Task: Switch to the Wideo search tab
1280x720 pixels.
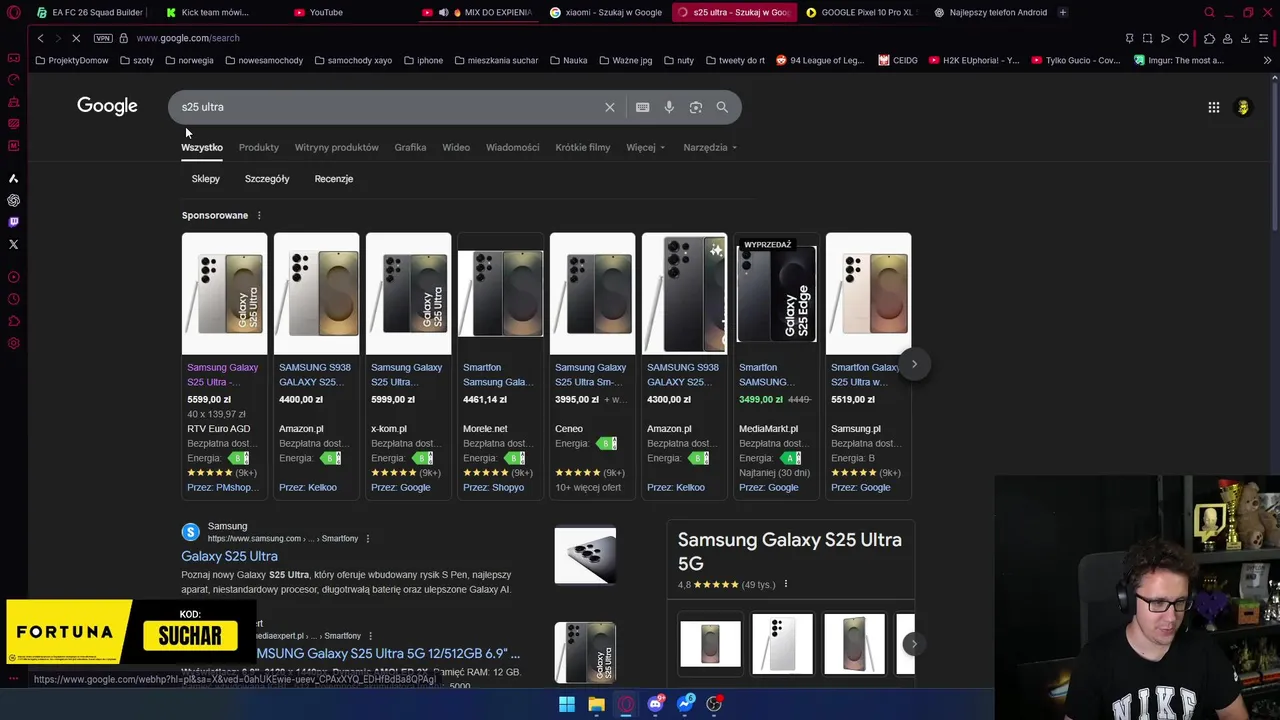Action: (x=456, y=147)
